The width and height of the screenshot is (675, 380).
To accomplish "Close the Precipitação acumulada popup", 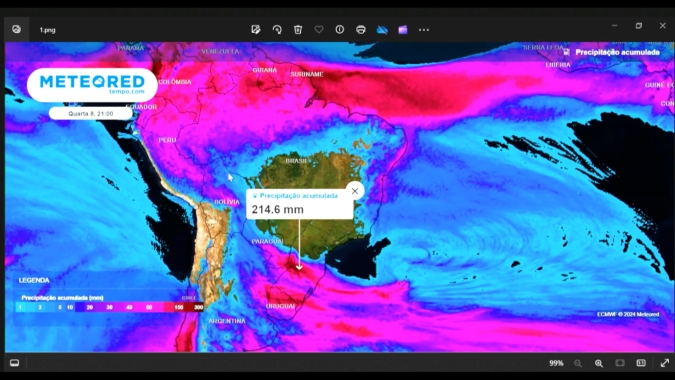I will (x=355, y=191).
